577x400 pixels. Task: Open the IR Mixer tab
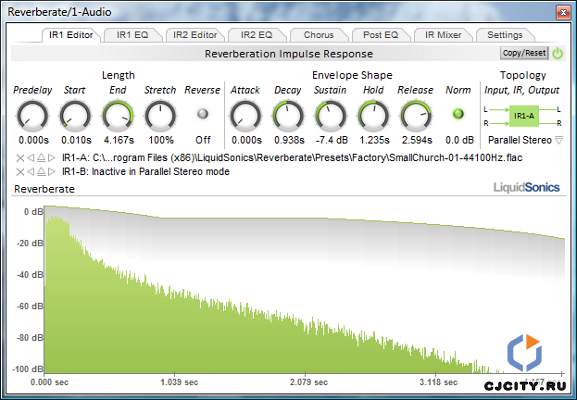click(x=443, y=35)
